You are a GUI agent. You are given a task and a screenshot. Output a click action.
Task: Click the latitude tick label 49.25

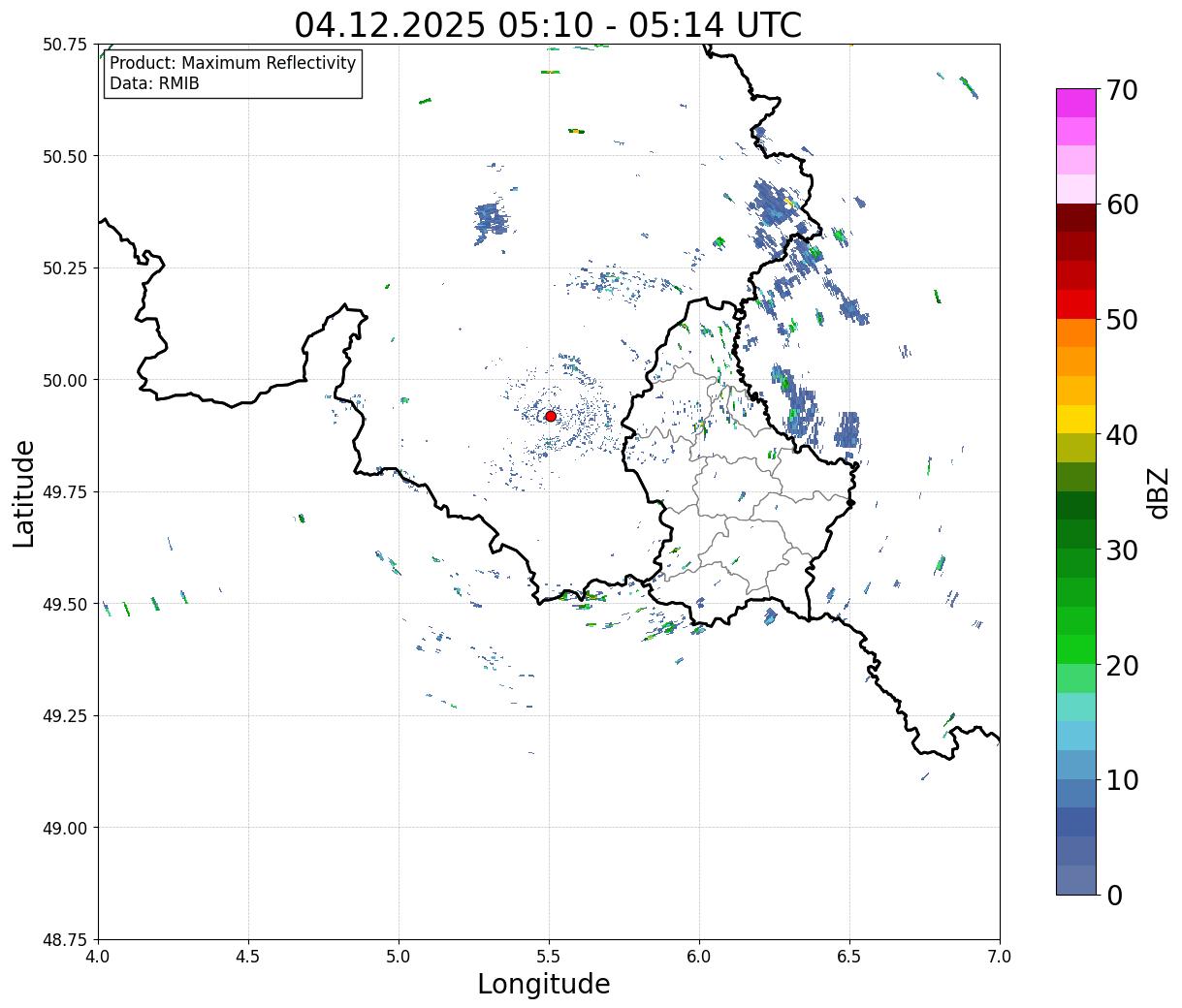pyautogui.click(x=65, y=716)
